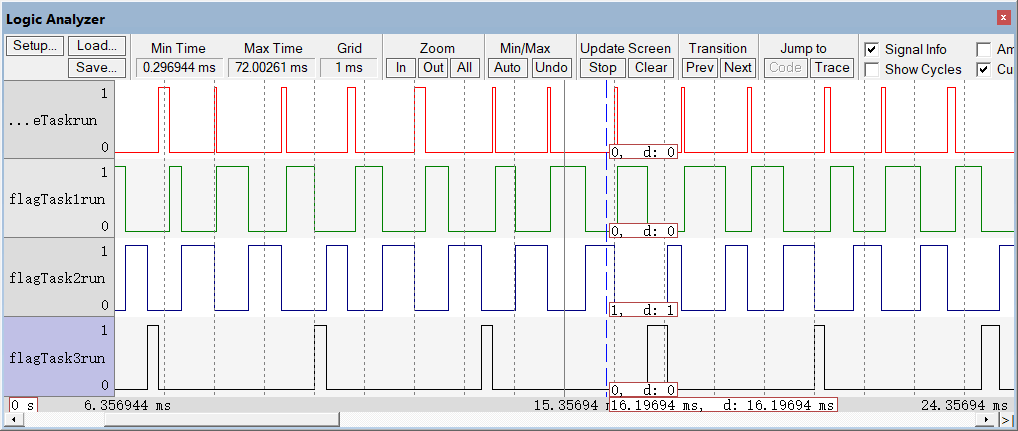Zoom Out of the waveform
Screen dimensions: 1018x431
pyautogui.click(x=433, y=68)
